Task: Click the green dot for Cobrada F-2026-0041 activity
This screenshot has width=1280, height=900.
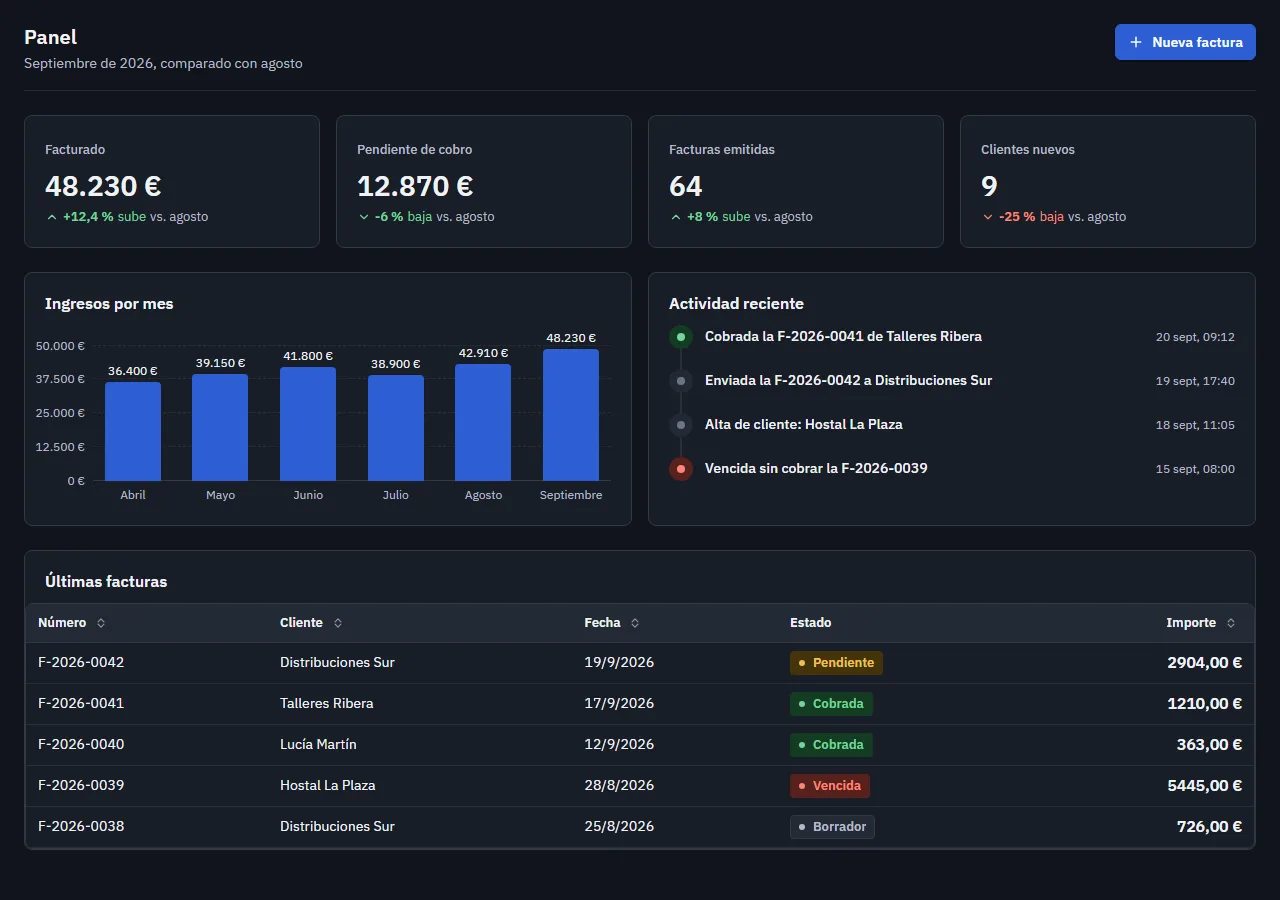Action: pos(681,337)
